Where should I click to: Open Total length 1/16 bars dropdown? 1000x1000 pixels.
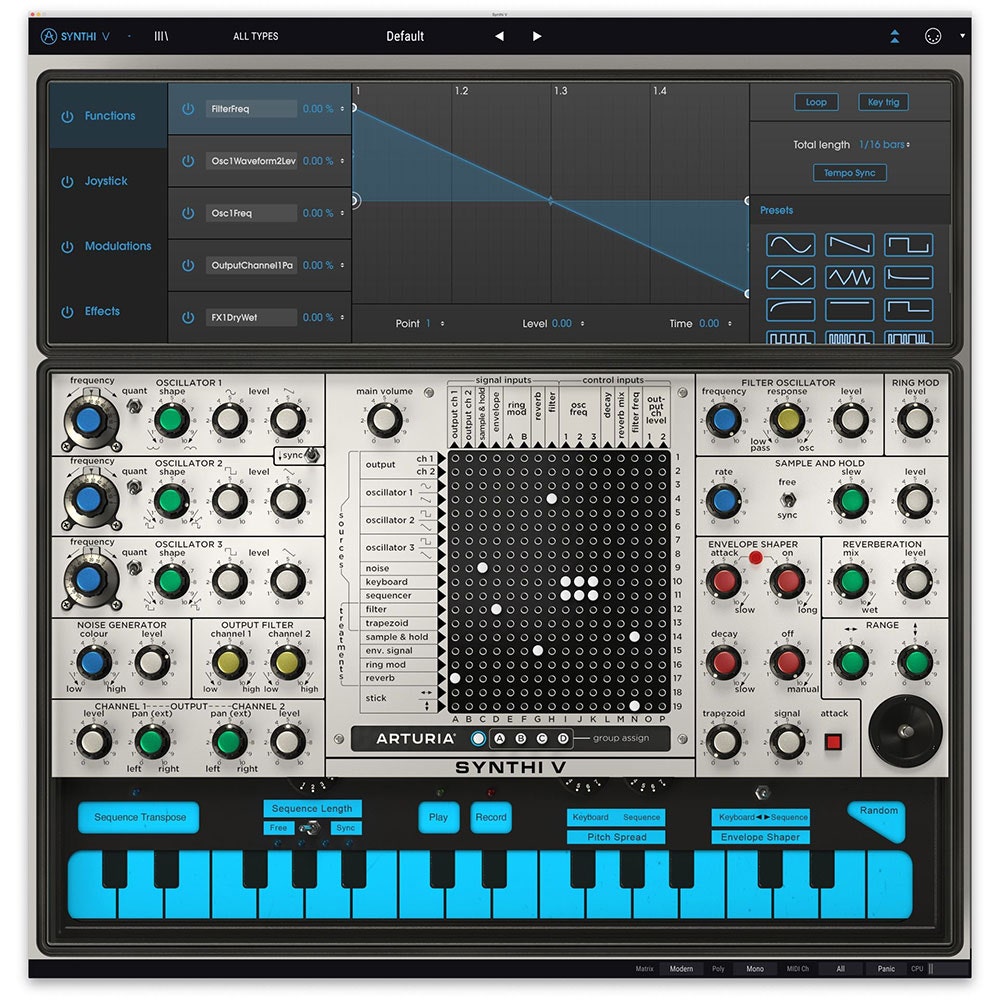(x=884, y=145)
